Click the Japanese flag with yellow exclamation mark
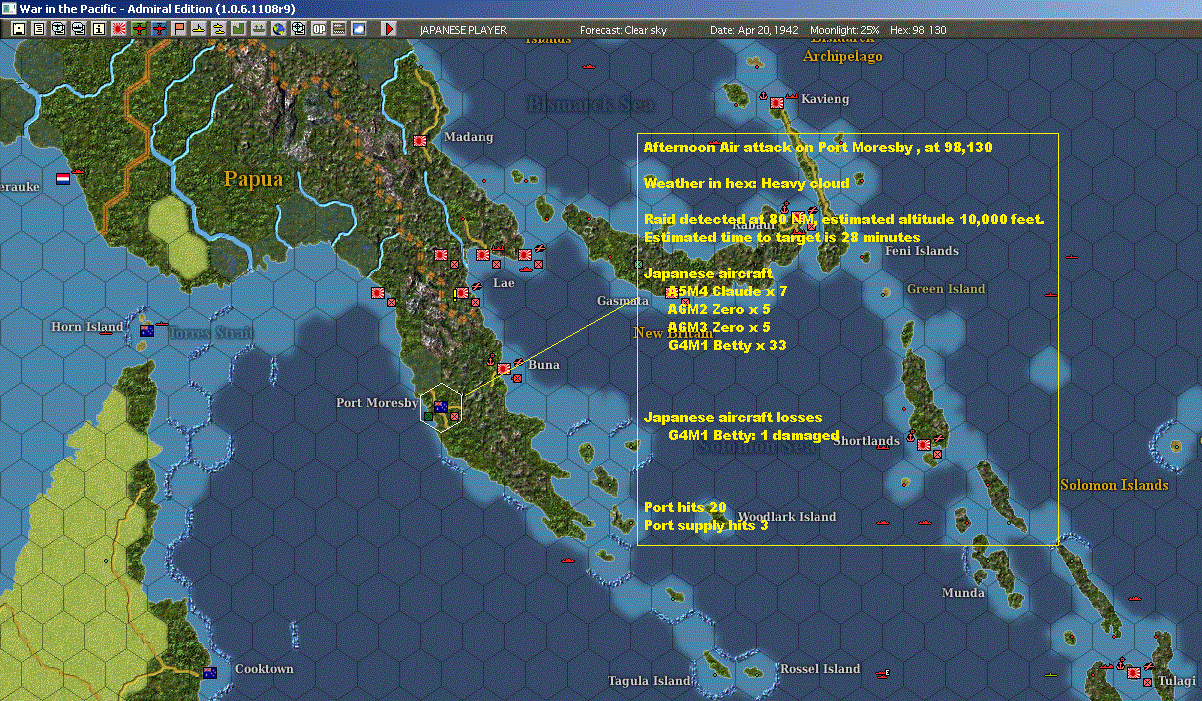The height and width of the screenshot is (701, 1202). pyautogui.click(x=461, y=293)
